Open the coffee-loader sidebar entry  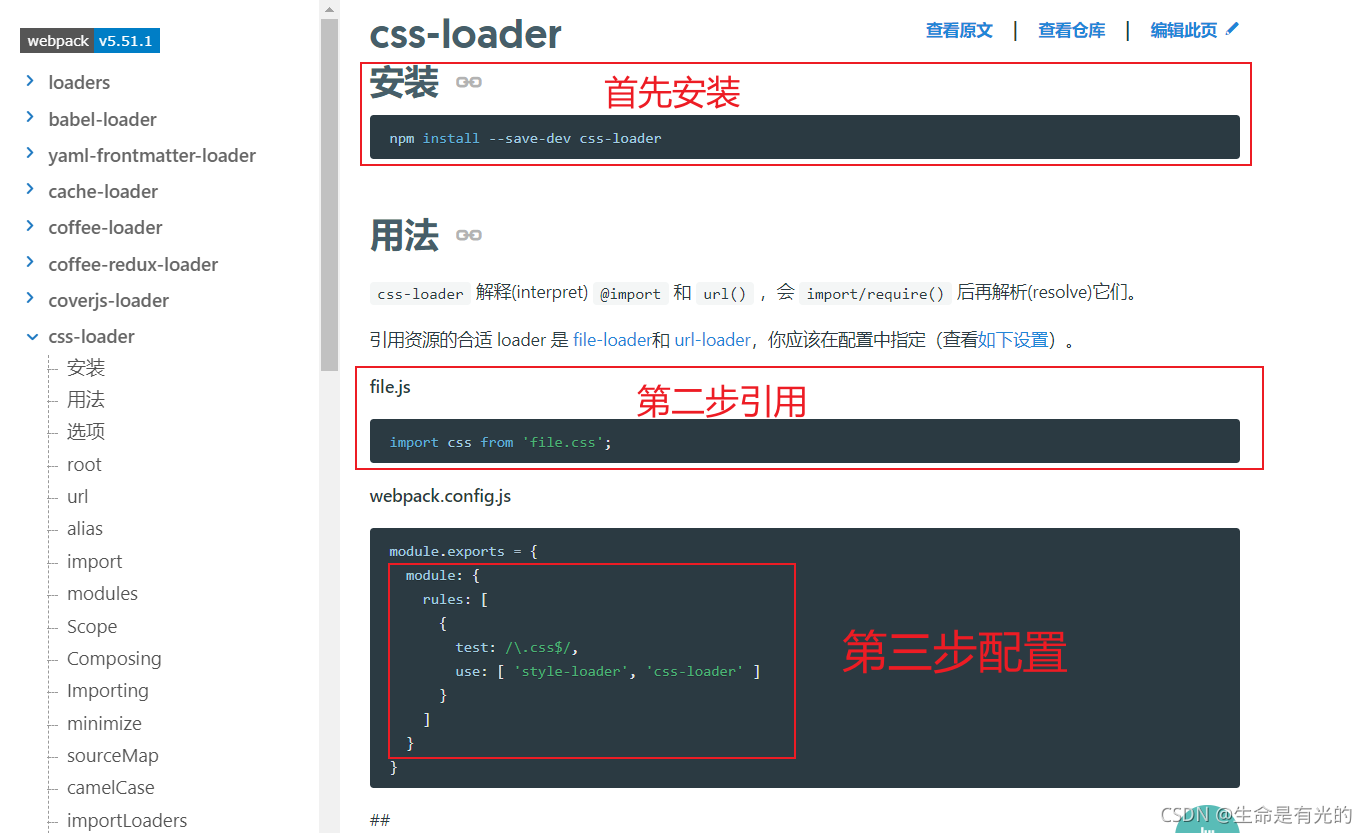[x=105, y=227]
